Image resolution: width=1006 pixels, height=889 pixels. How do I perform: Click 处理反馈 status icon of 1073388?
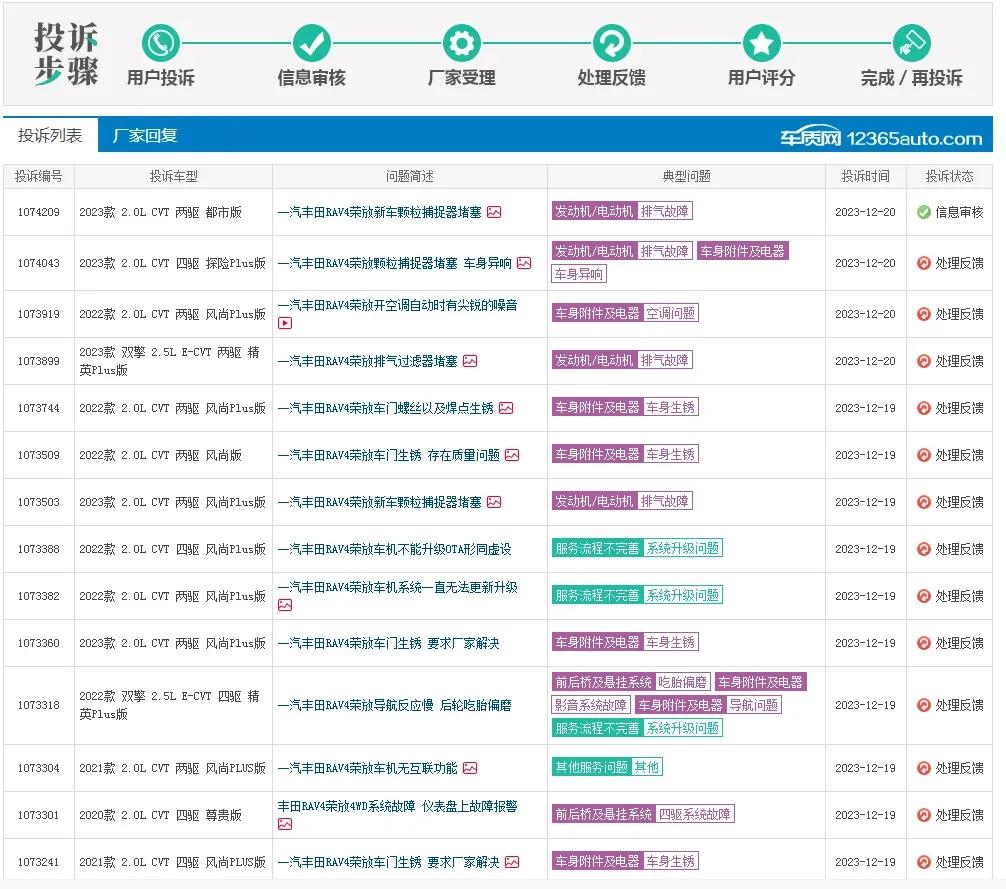(x=923, y=549)
